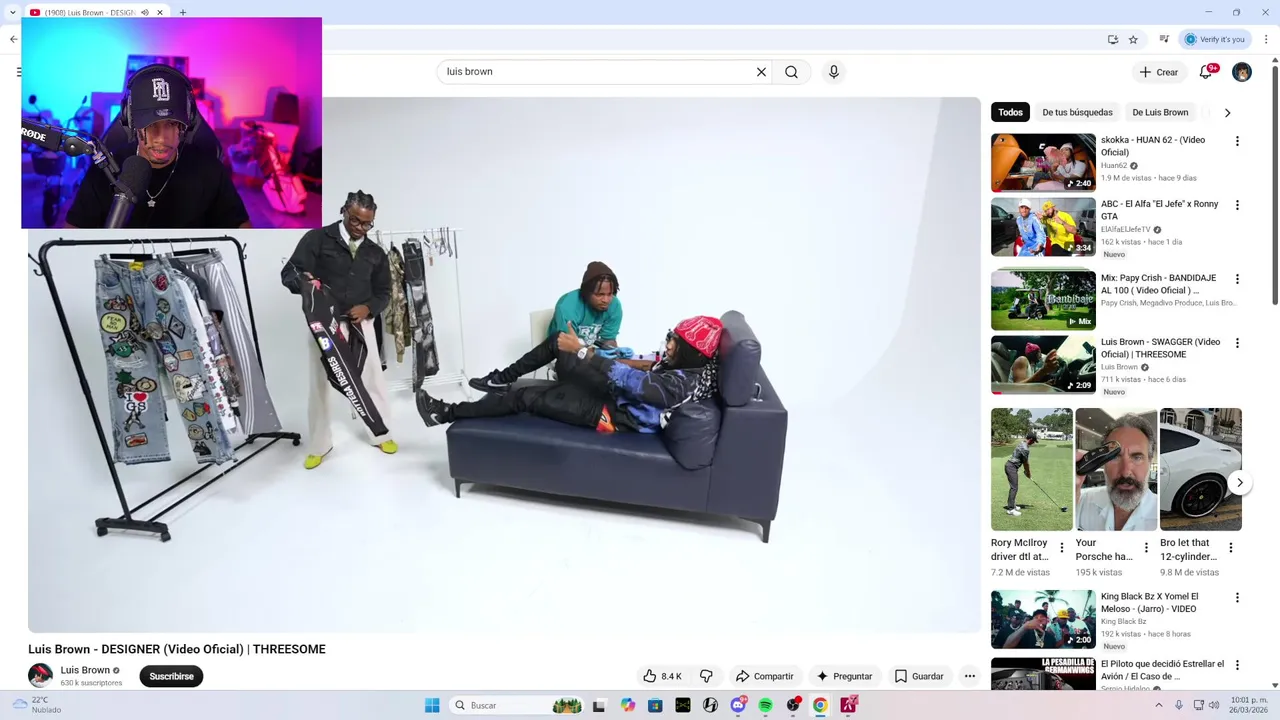Select the Todos filter chip

click(1010, 112)
